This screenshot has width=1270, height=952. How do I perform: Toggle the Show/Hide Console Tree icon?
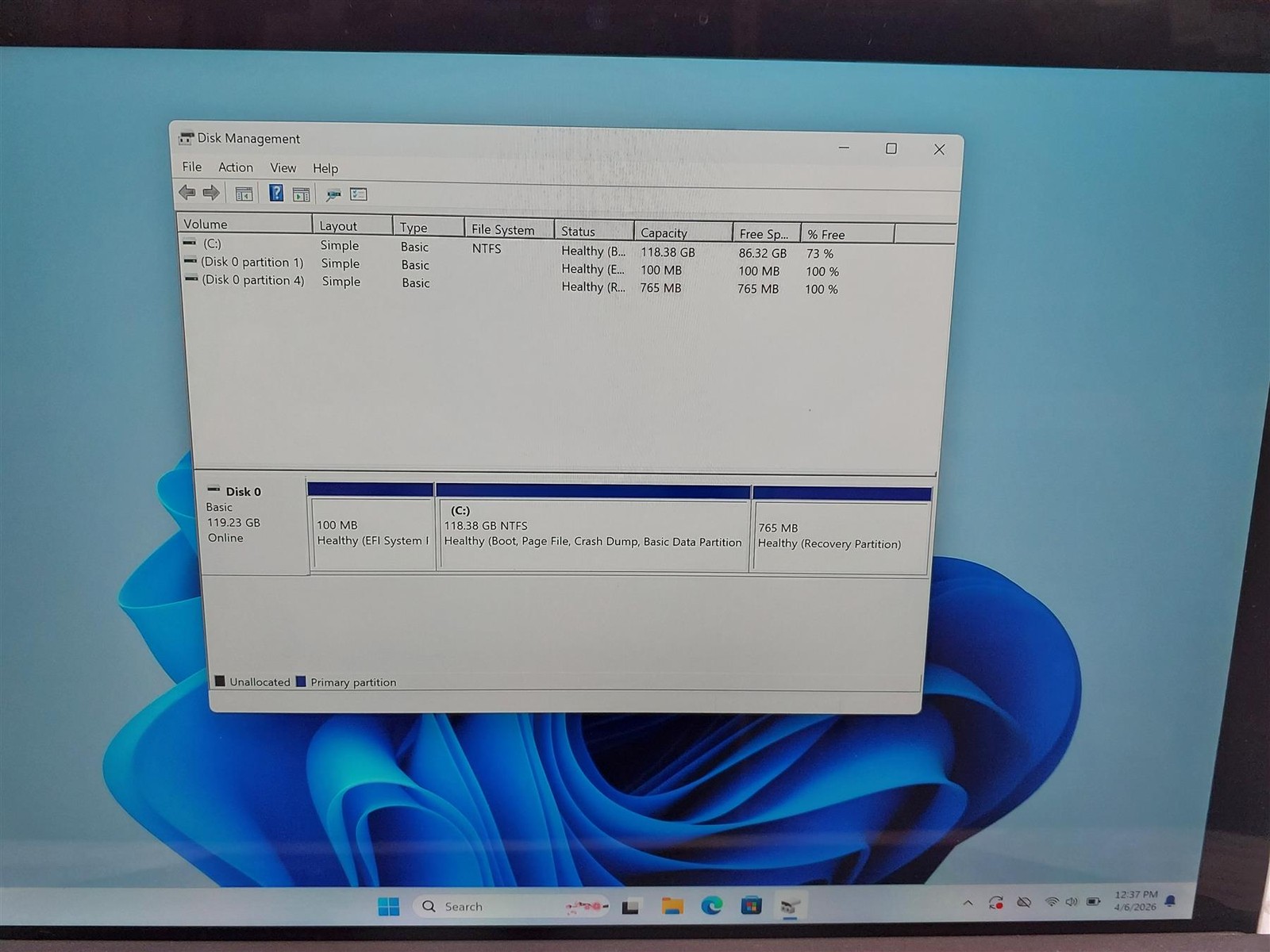(x=244, y=193)
